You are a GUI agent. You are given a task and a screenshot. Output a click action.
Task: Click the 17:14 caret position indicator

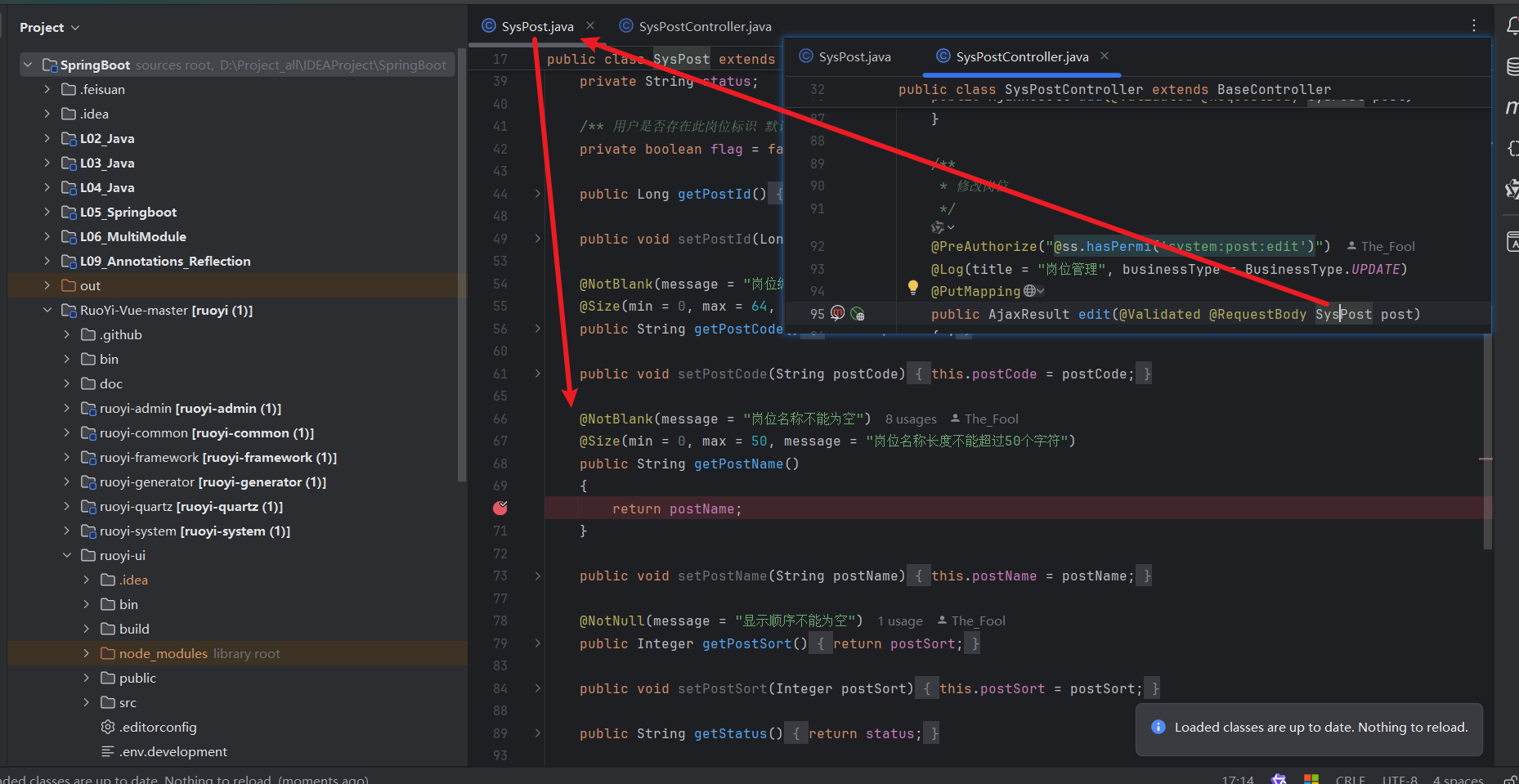(x=1238, y=779)
